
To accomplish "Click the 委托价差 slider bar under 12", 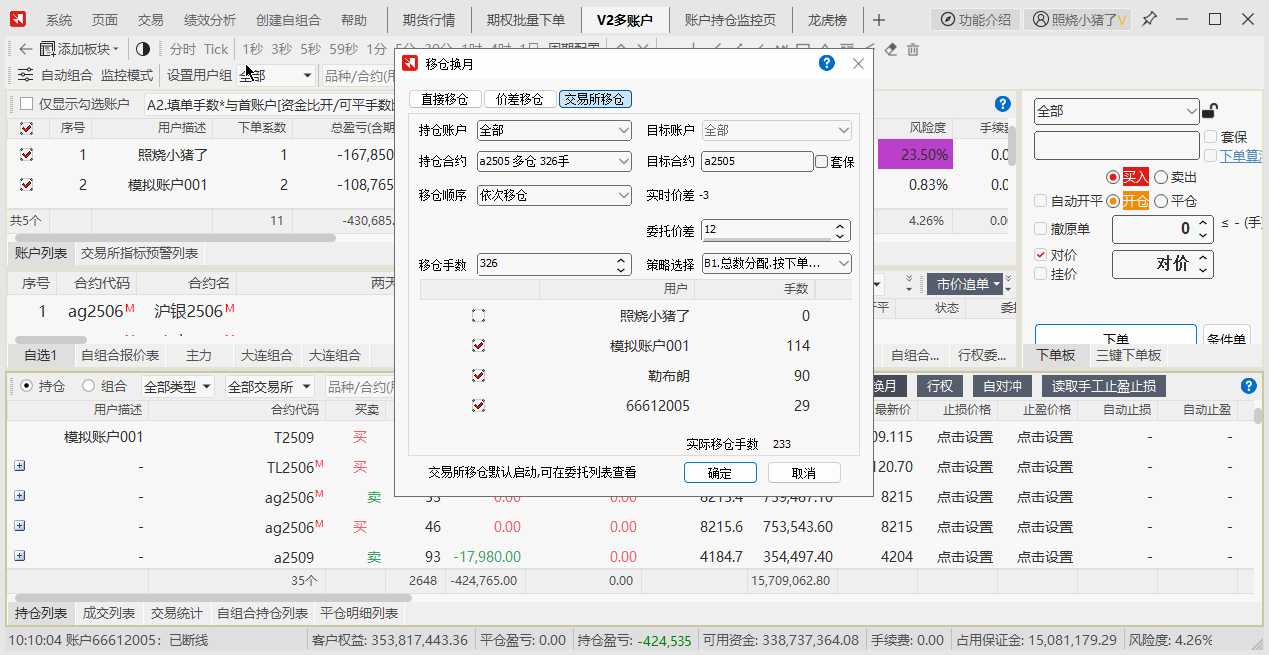I will tap(767, 240).
